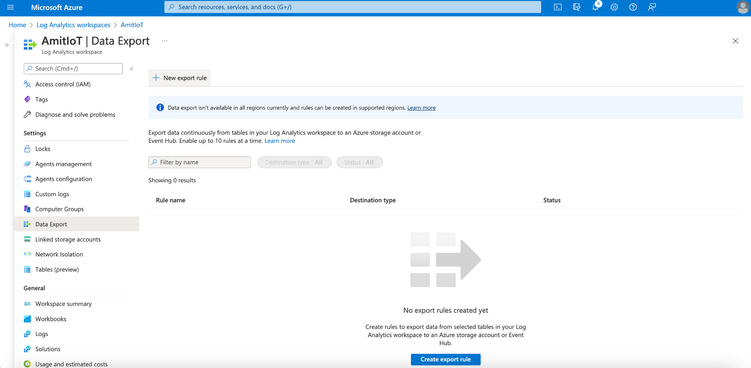Click New export rule toolbar button

point(180,78)
